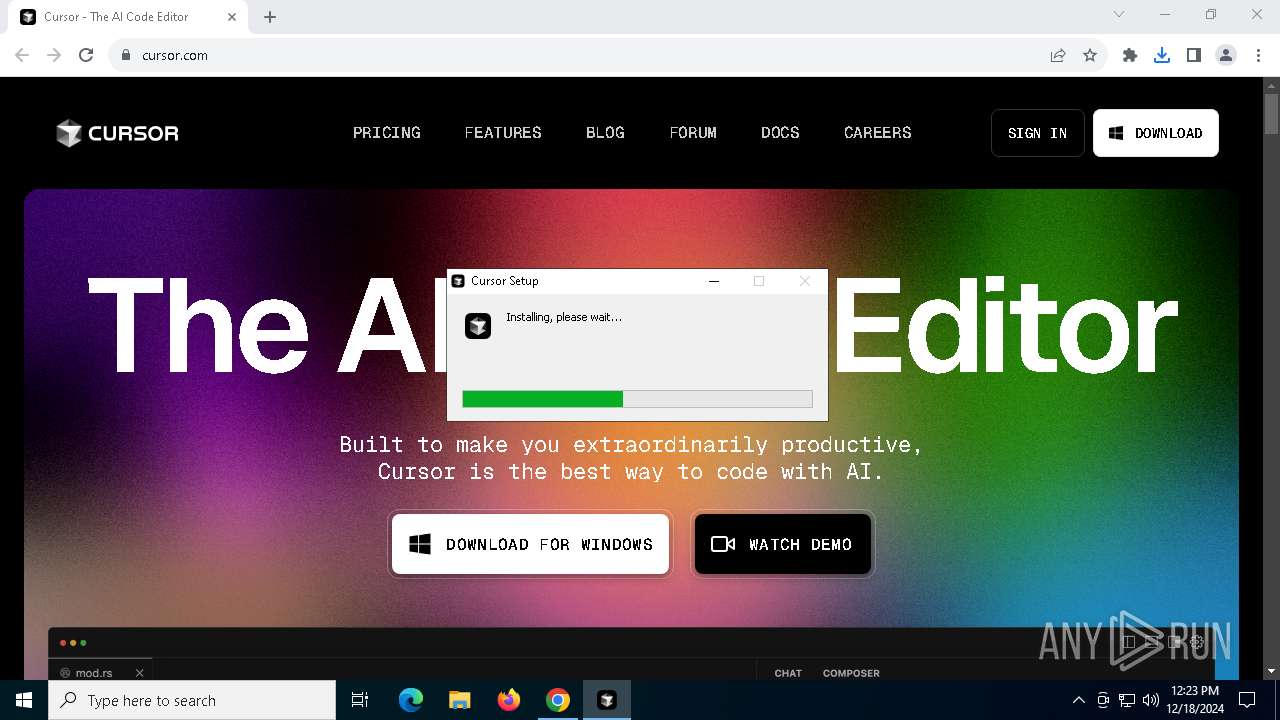1280x720 pixels.
Task: Click the page vertical scrollbar thumb
Action: tap(1271, 113)
